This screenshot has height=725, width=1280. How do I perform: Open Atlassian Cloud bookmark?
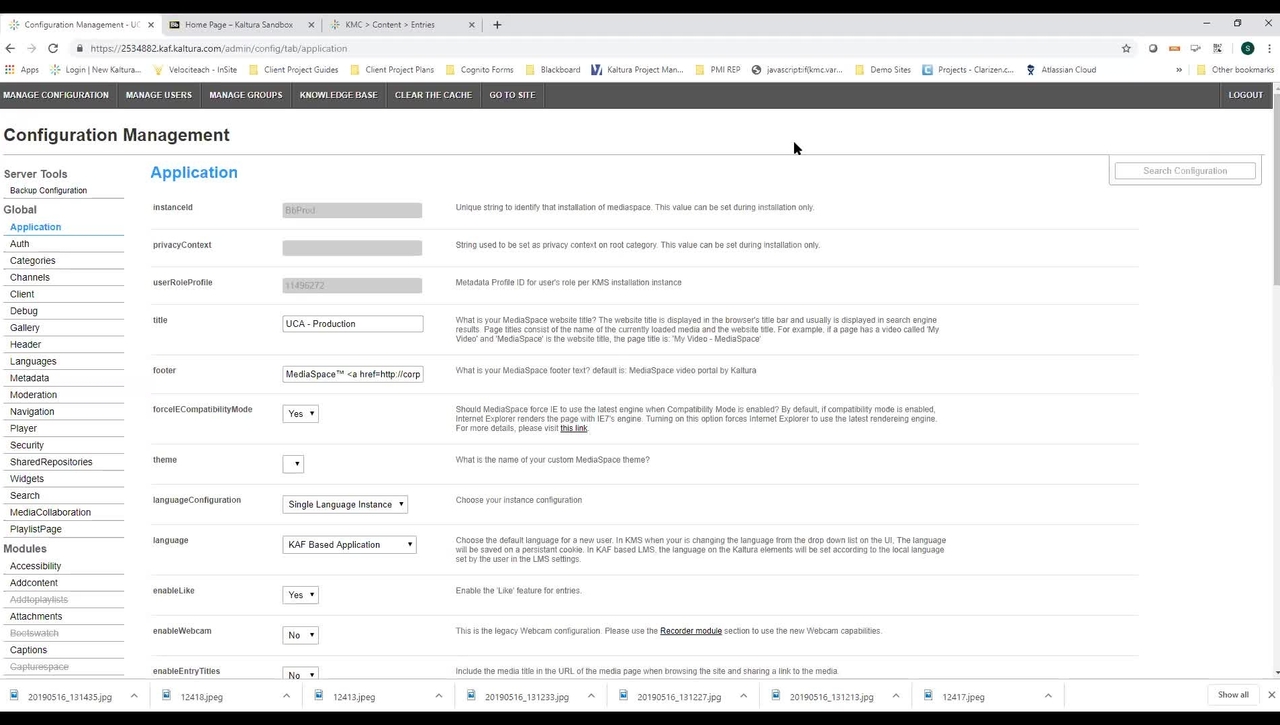click(x=1061, y=70)
